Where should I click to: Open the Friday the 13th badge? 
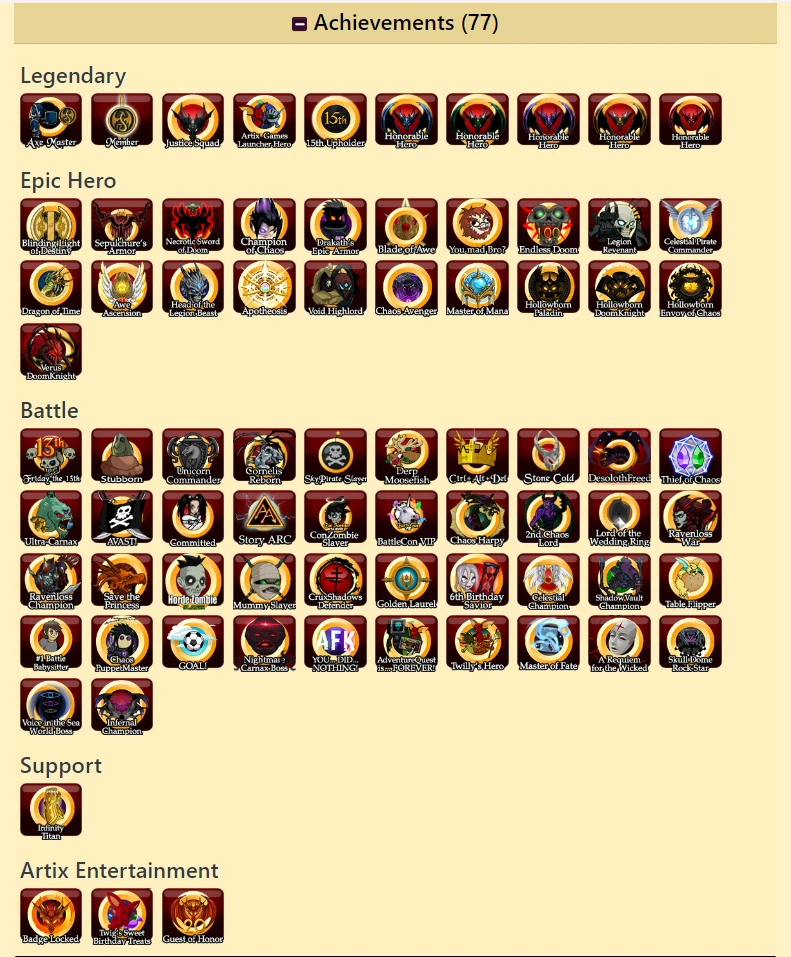(x=51, y=457)
